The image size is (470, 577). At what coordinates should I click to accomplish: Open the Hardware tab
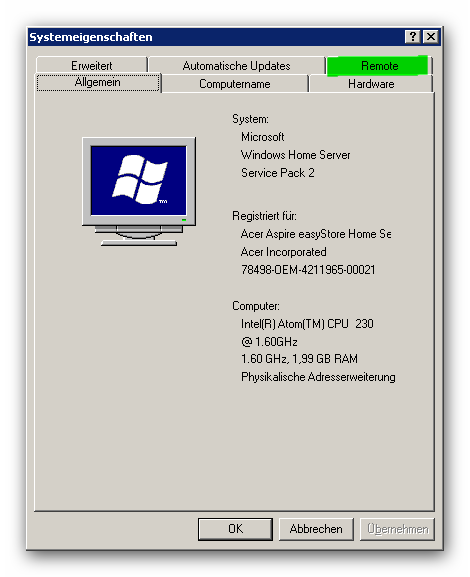click(371, 84)
